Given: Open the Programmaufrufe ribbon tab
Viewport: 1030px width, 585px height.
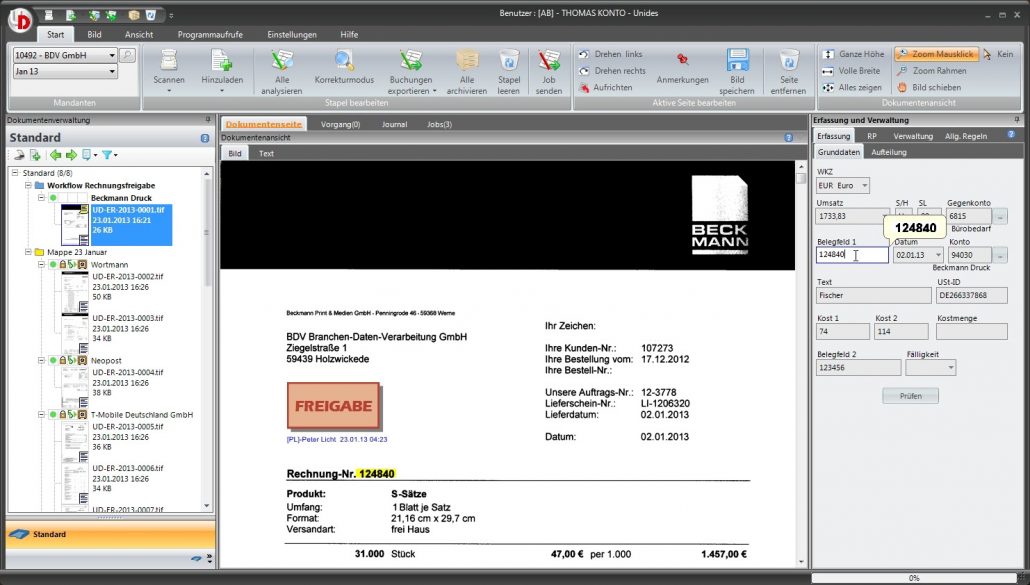Looking at the screenshot, I should click(210, 34).
